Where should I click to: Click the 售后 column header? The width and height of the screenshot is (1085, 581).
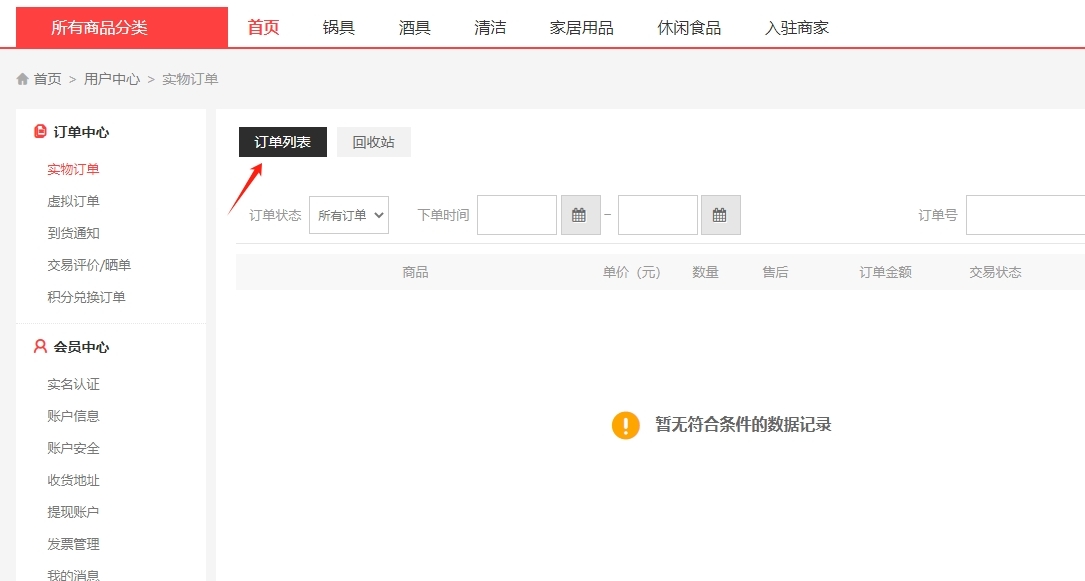(x=776, y=273)
